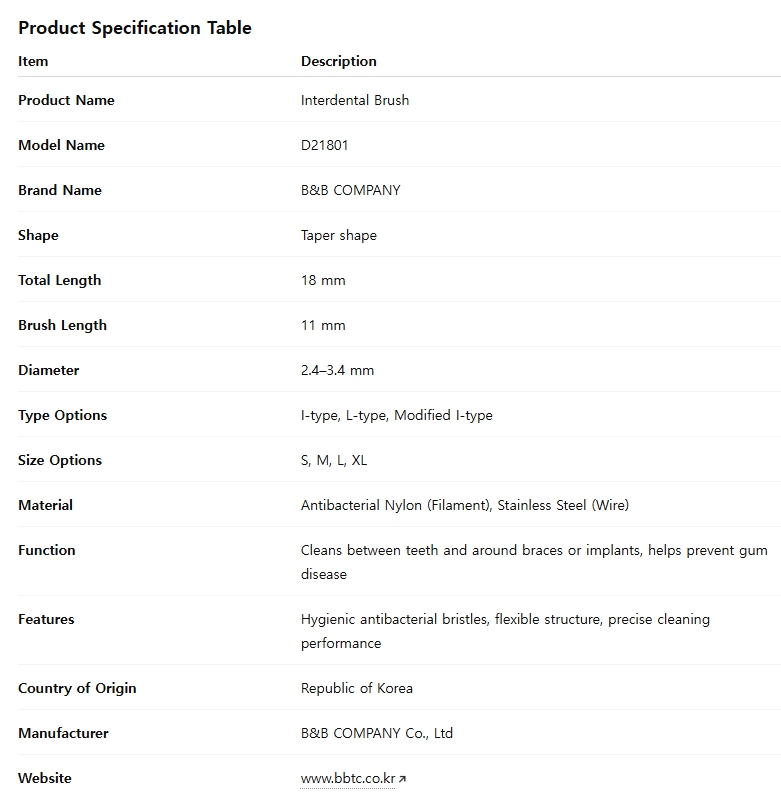Click the Product Specification Table heading
The height and width of the screenshot is (792, 781).
pos(135,28)
